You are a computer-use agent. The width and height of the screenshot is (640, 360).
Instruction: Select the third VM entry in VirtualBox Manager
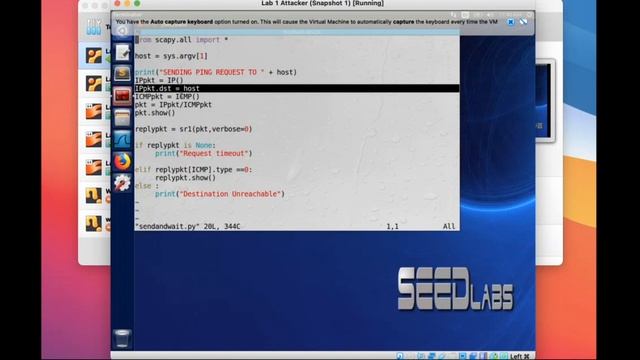95,111
